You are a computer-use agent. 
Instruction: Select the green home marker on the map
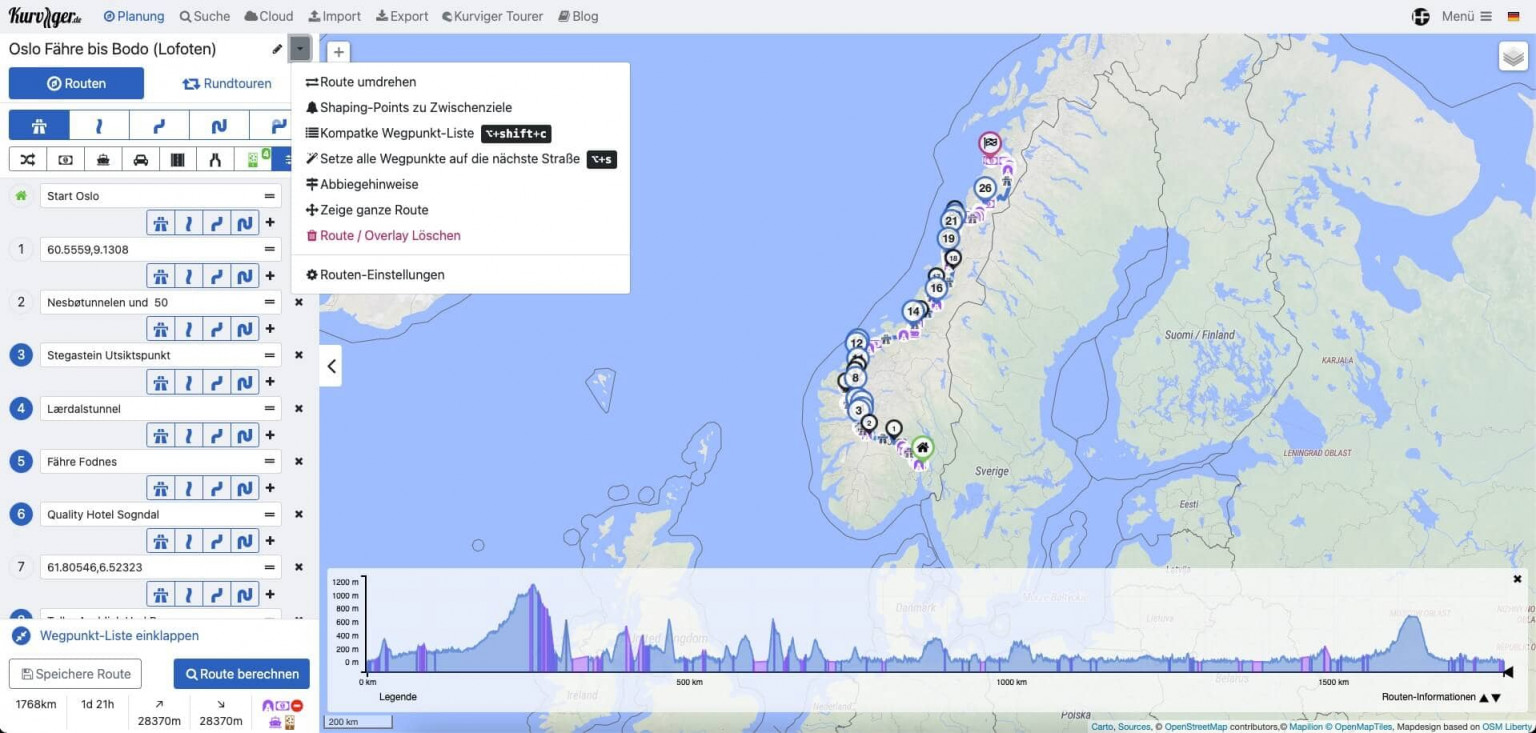(922, 447)
